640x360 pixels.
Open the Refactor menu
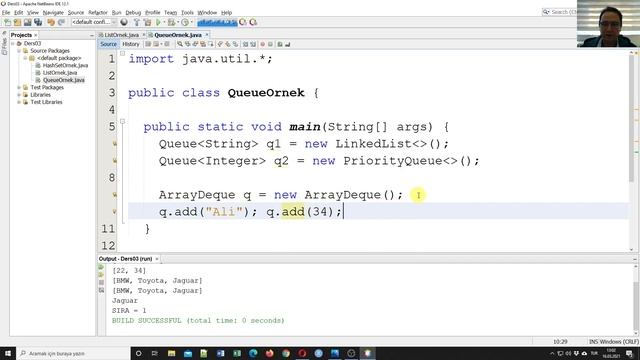point(98,13)
